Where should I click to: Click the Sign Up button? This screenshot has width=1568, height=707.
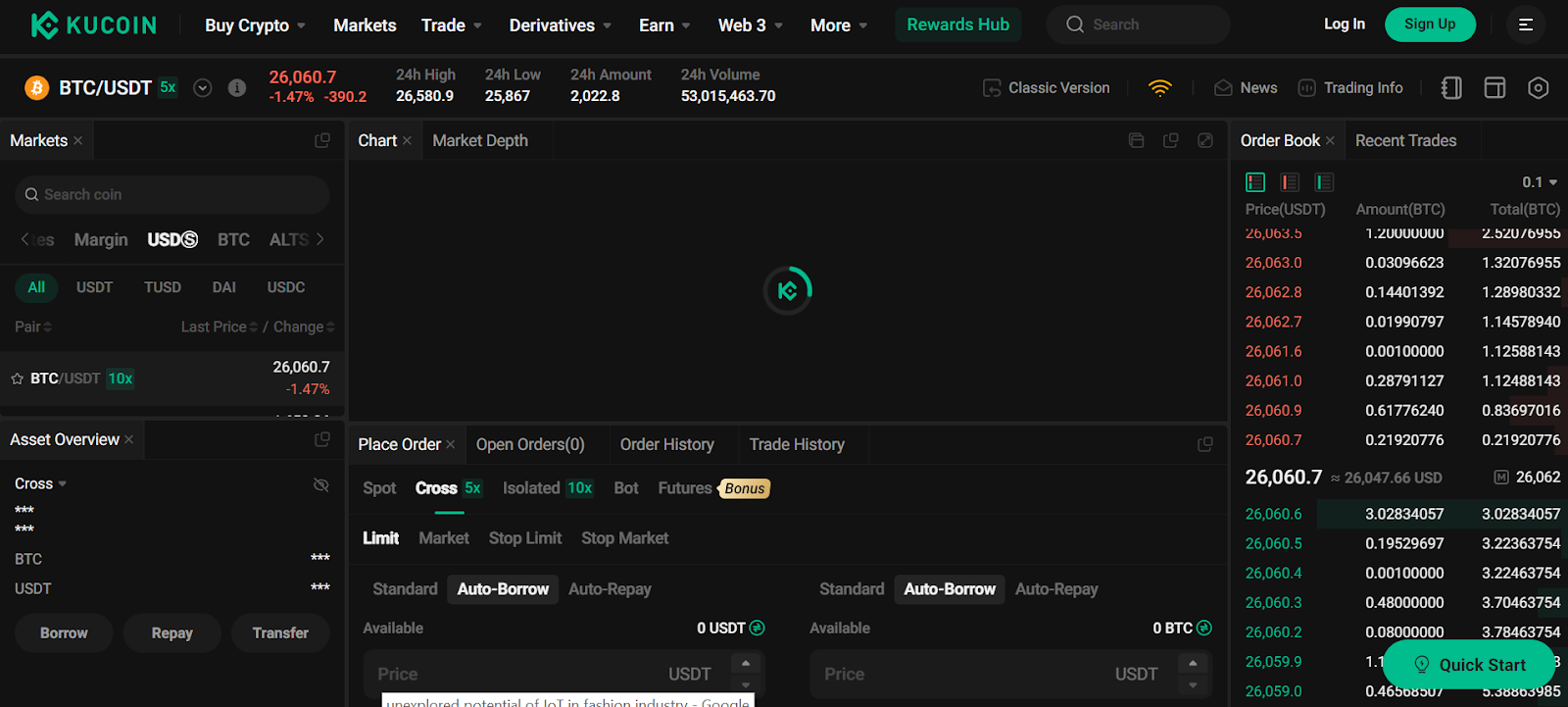[1430, 25]
